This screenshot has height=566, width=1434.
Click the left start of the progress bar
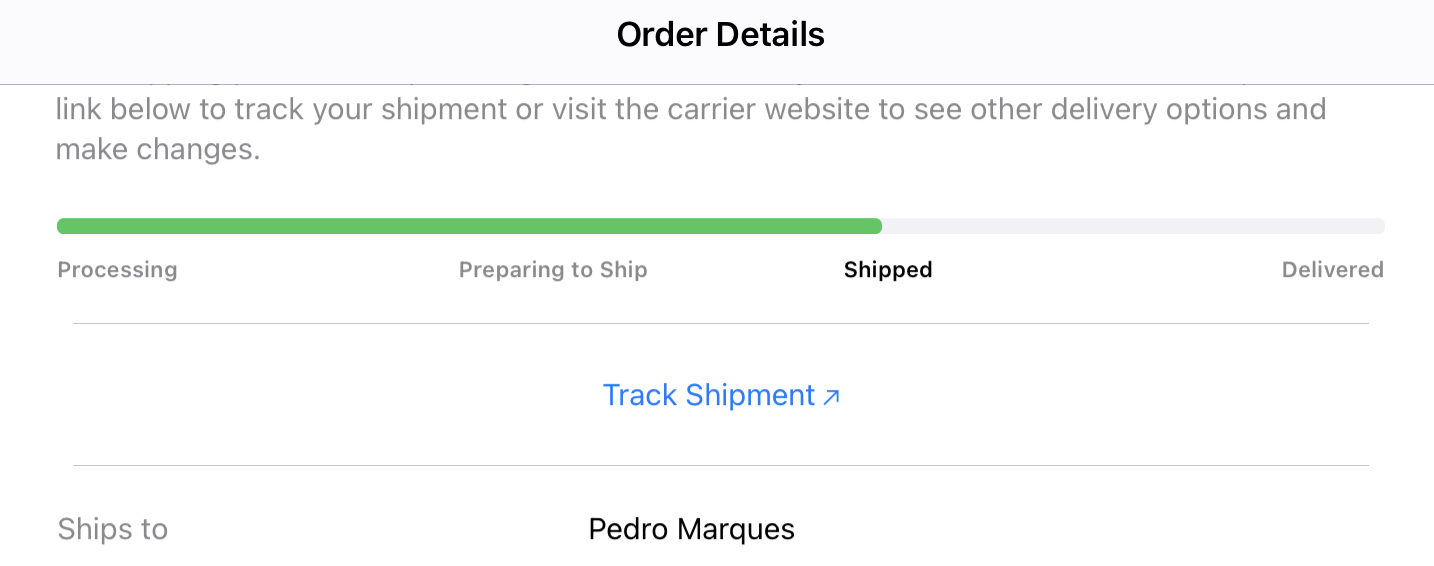coord(64,226)
